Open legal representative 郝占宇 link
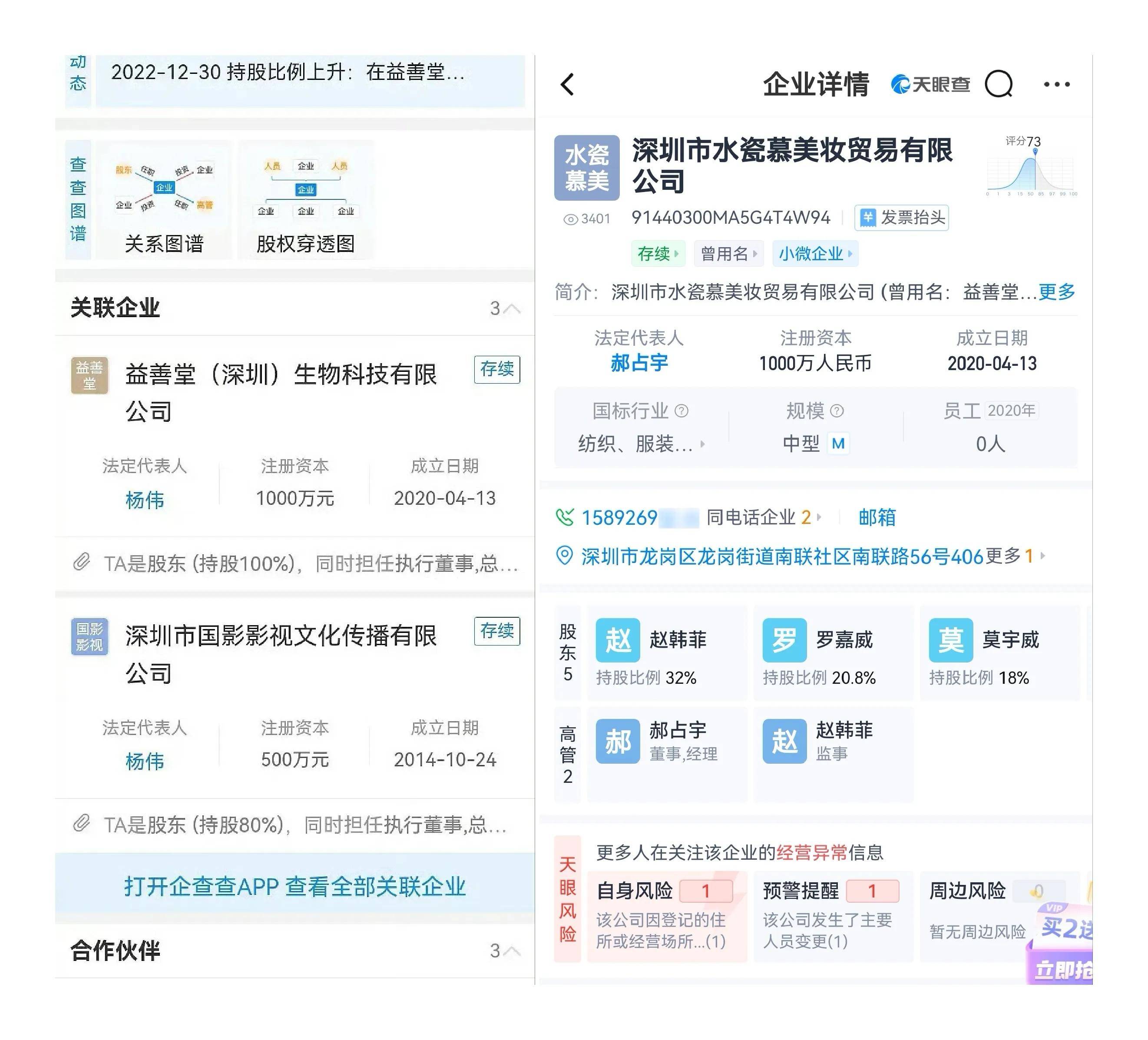The width and height of the screenshot is (1148, 1040). 639,363
